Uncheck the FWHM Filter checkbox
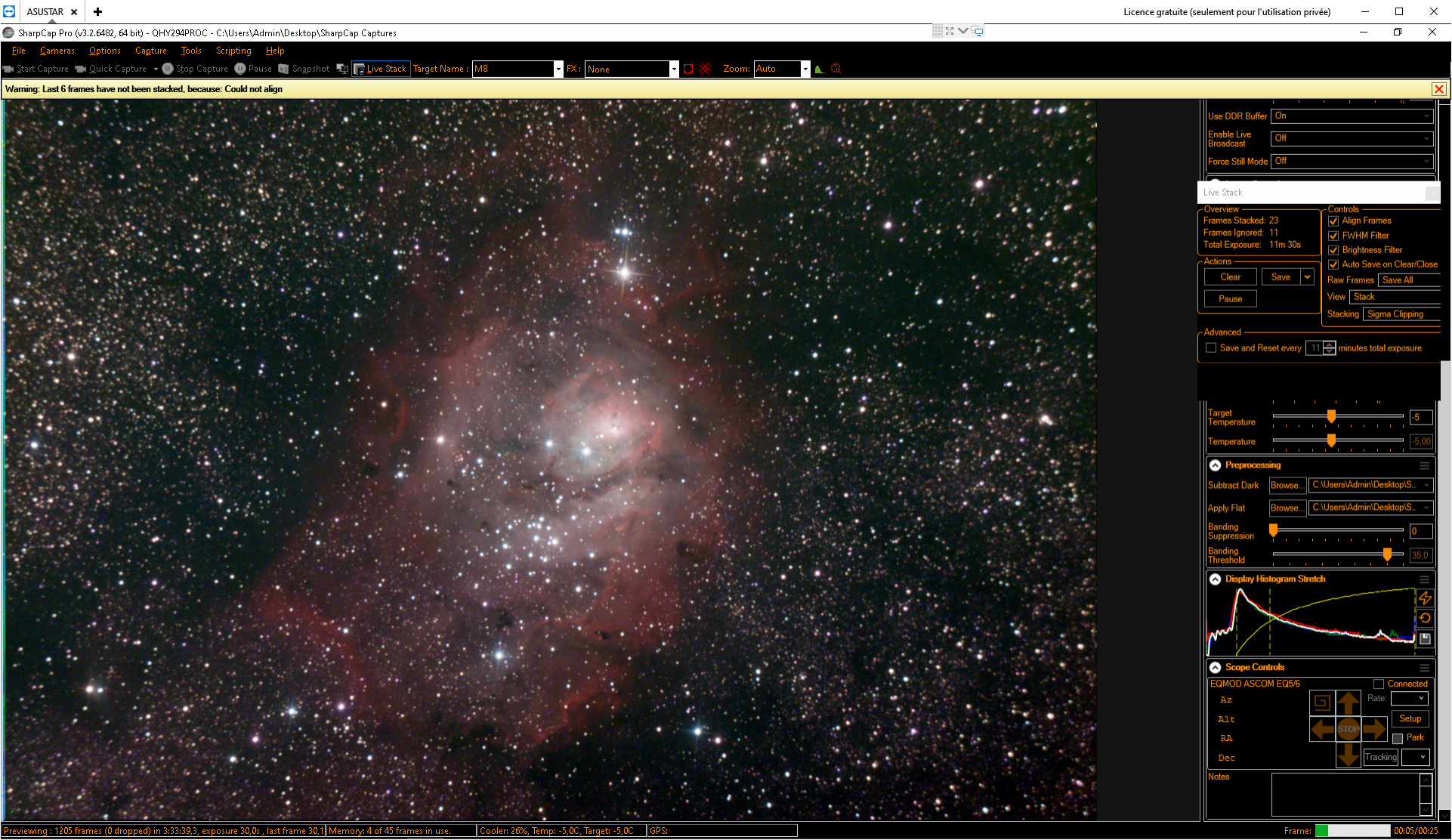This screenshot has width=1452, height=840. 1333,236
